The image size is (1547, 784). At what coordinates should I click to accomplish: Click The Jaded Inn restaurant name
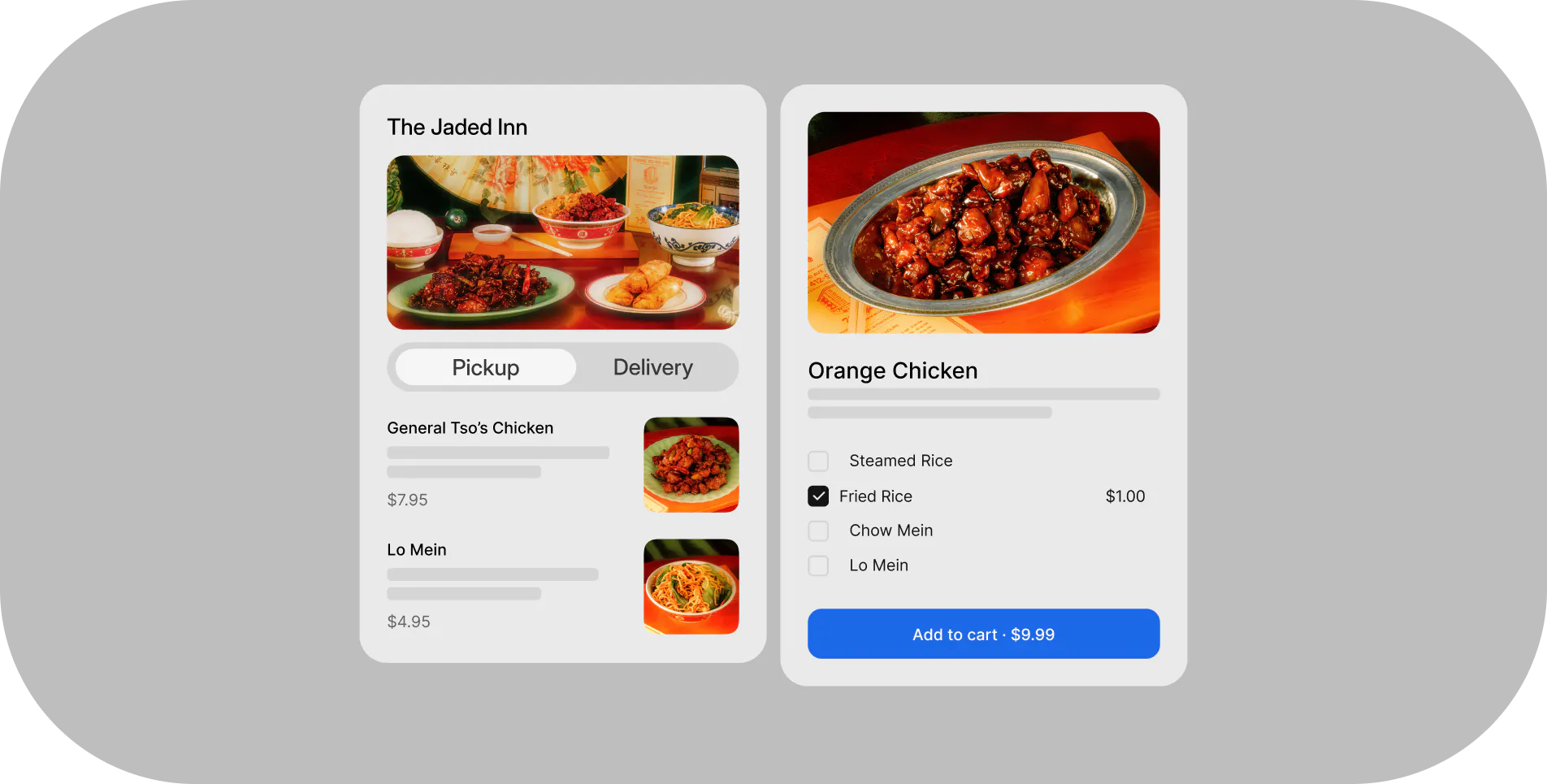coord(457,127)
